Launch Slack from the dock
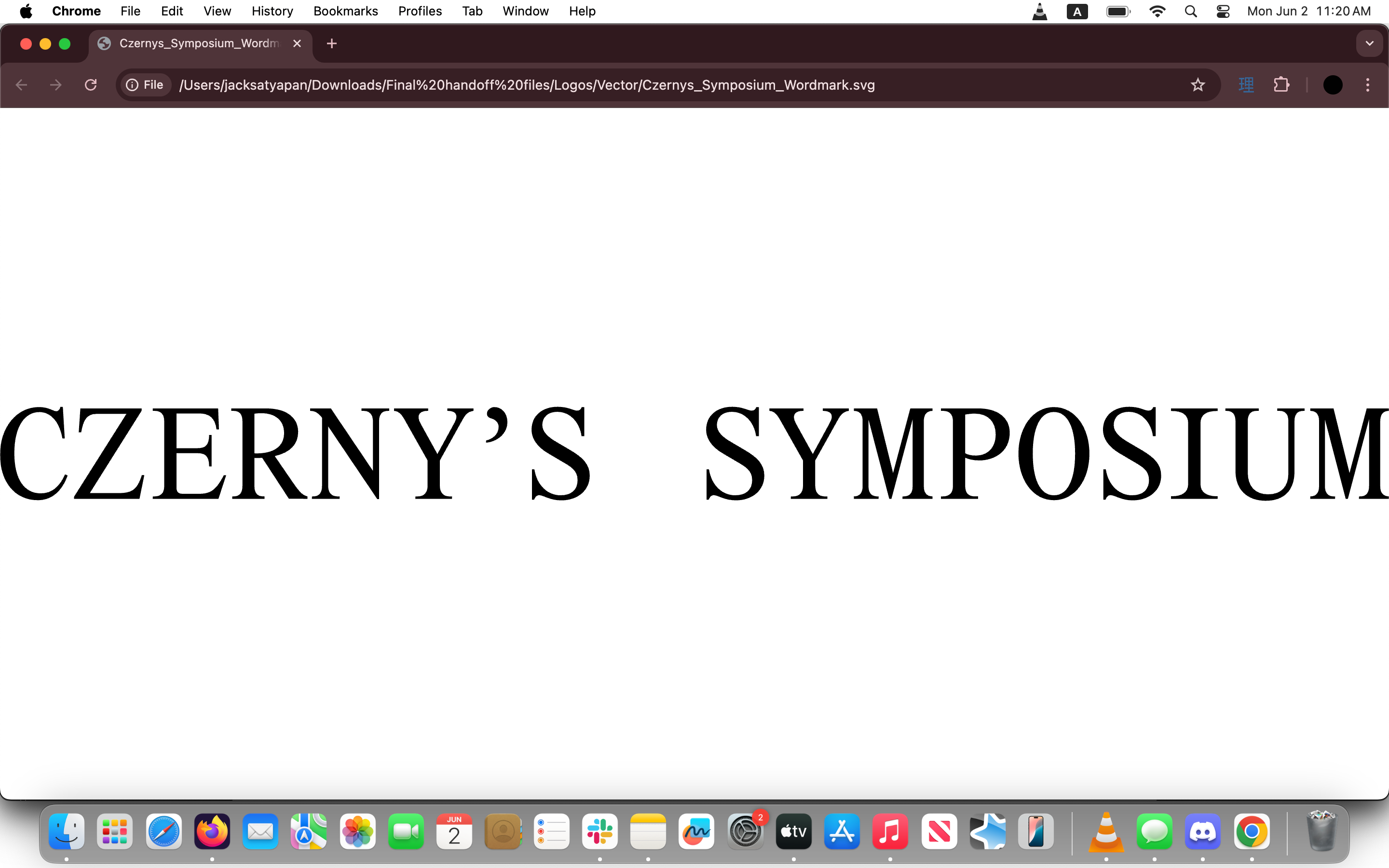This screenshot has width=1389, height=868. click(x=600, y=831)
